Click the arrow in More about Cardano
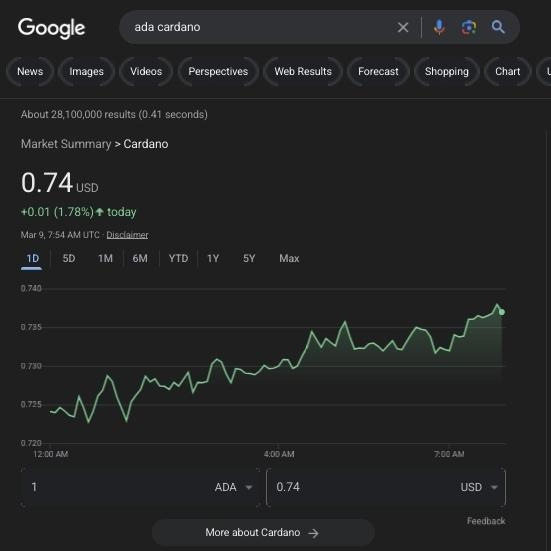Screen dimensions: 551x551 coord(313,533)
